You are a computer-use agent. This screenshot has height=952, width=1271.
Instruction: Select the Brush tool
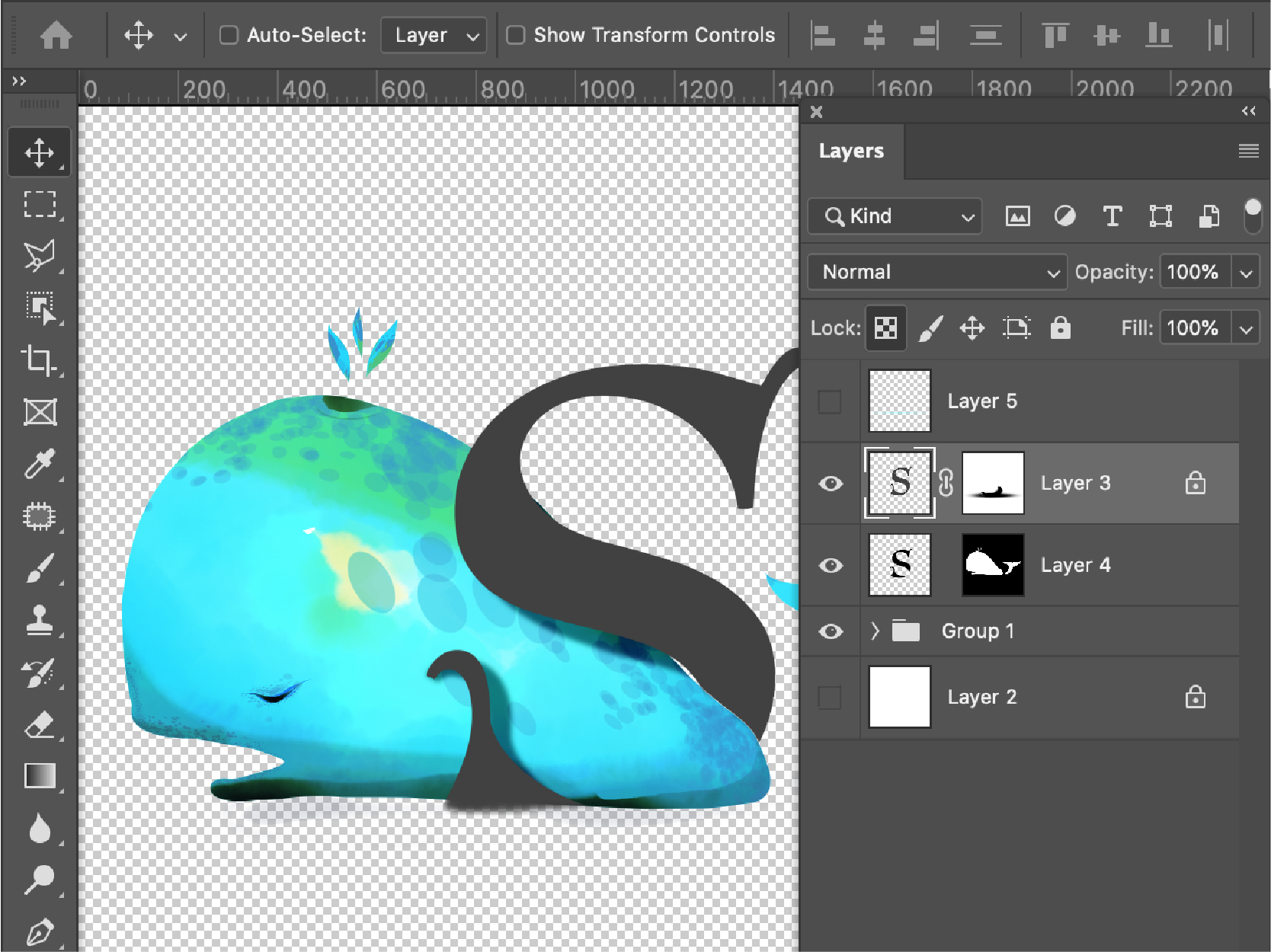coord(40,567)
